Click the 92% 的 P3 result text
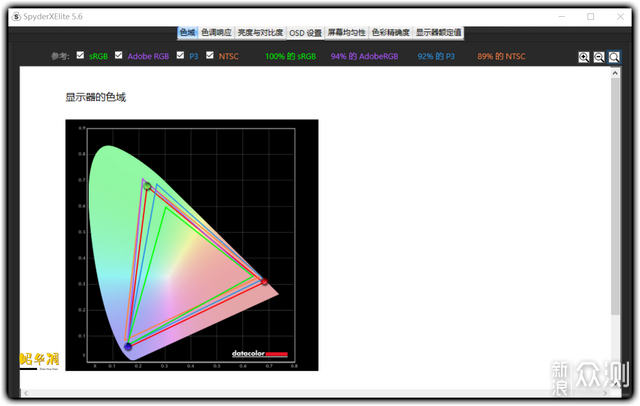 pyautogui.click(x=436, y=56)
